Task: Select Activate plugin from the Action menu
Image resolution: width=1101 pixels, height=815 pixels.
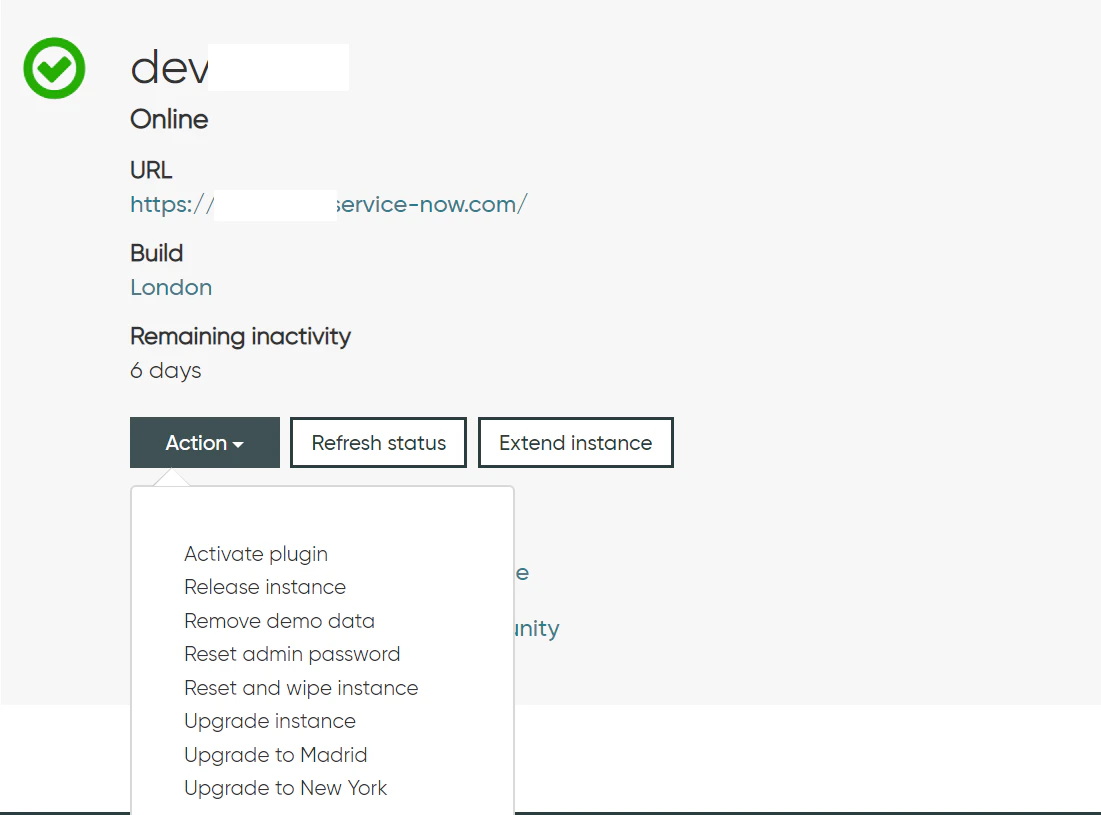Action: pyautogui.click(x=256, y=554)
